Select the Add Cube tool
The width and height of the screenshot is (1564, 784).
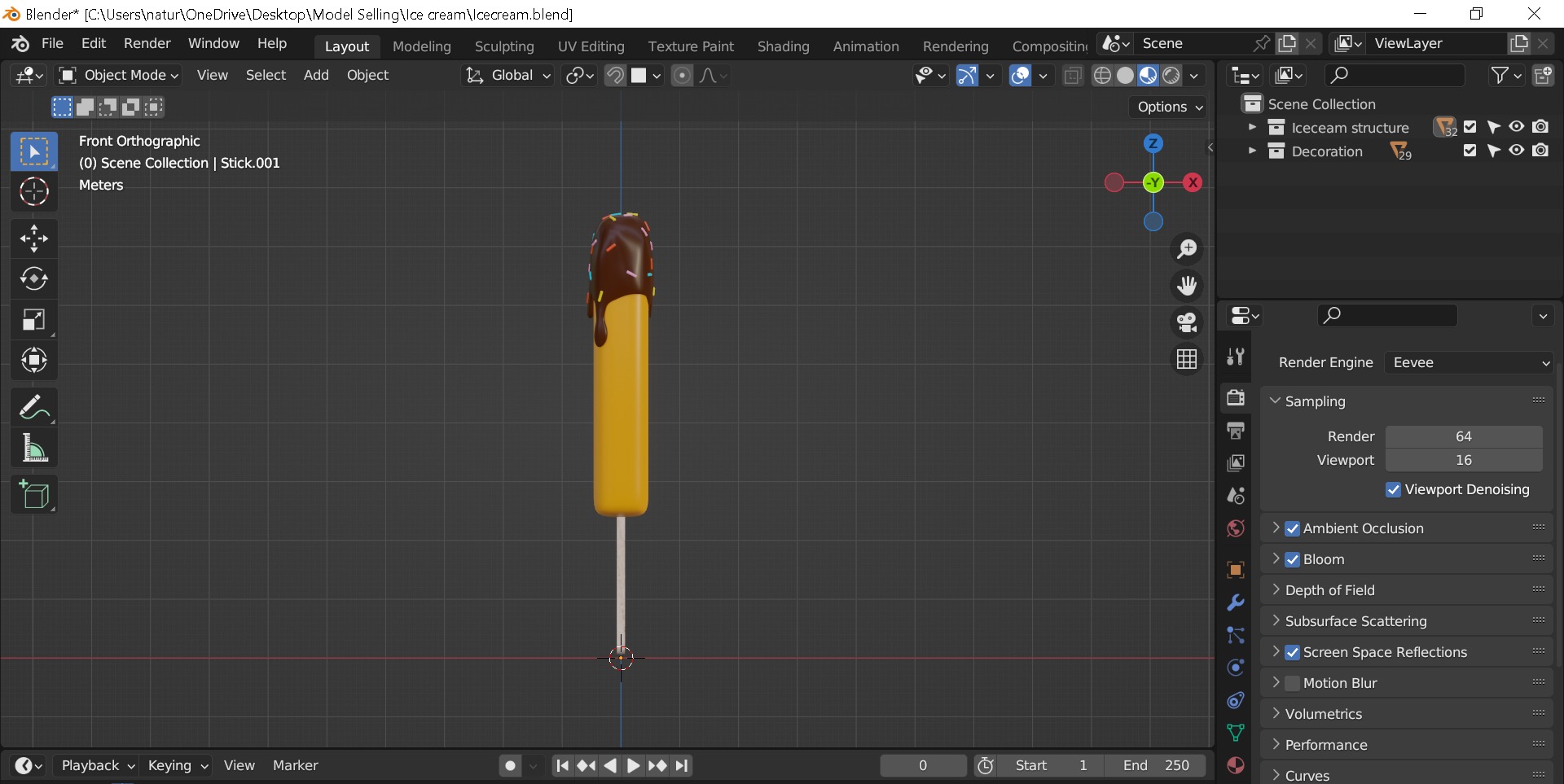click(x=33, y=494)
